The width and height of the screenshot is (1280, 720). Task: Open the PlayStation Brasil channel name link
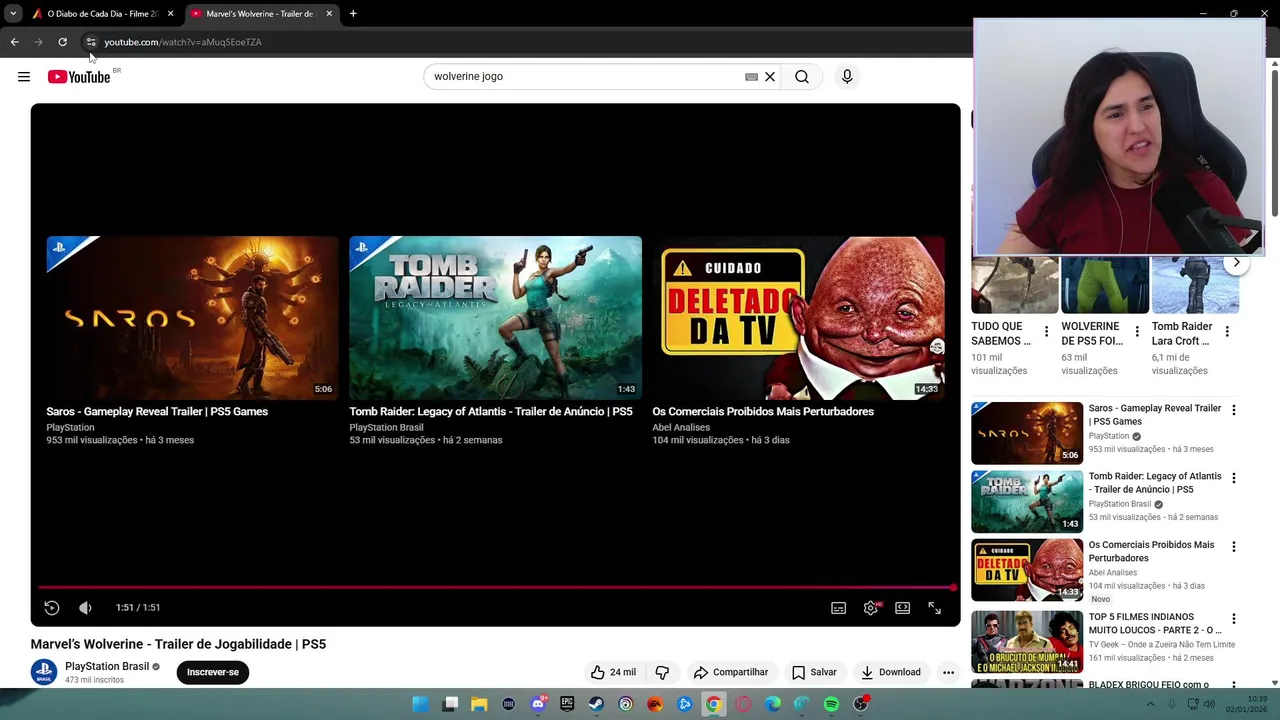[107, 666]
